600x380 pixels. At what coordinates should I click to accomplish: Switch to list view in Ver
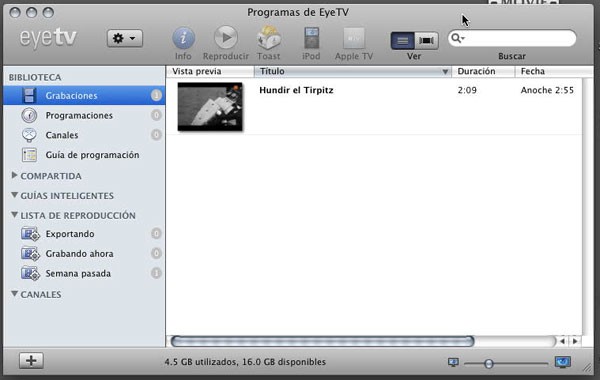403,40
